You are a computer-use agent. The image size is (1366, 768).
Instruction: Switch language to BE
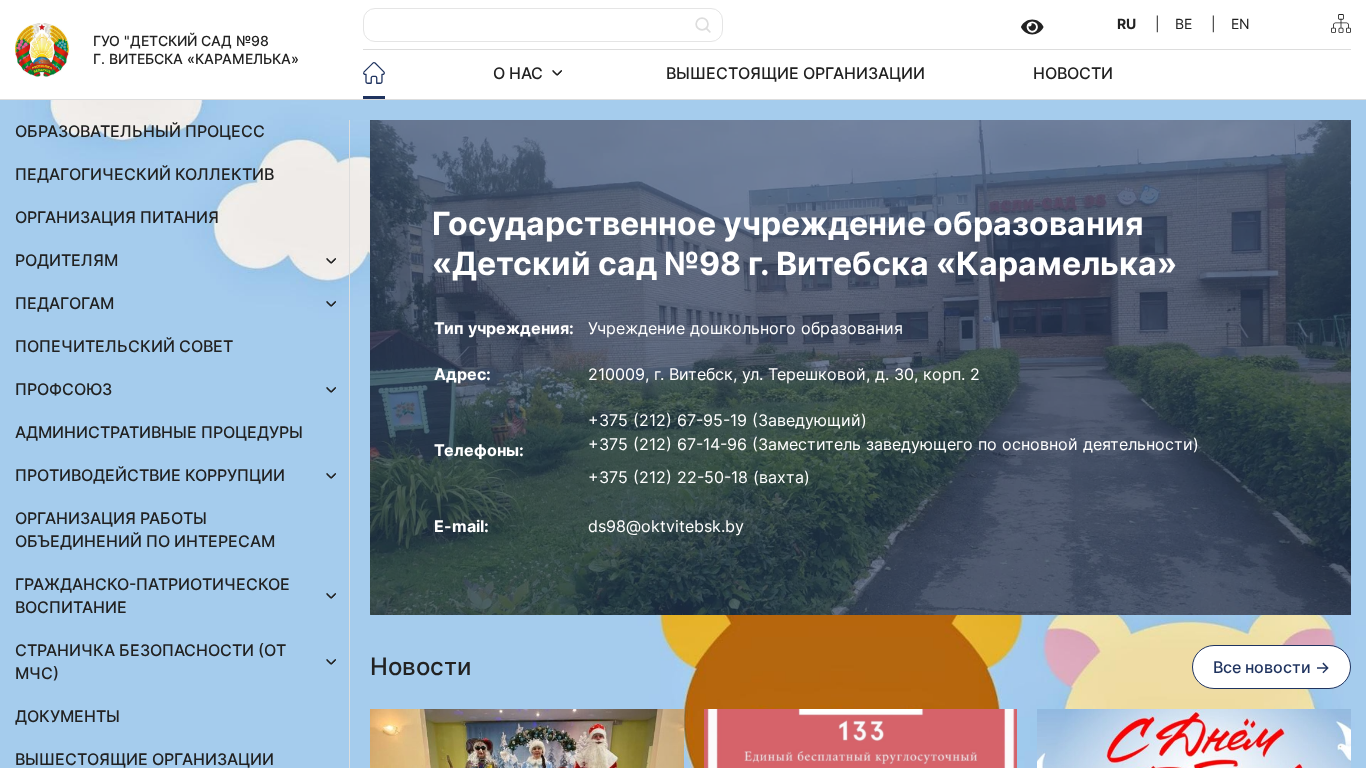1184,24
